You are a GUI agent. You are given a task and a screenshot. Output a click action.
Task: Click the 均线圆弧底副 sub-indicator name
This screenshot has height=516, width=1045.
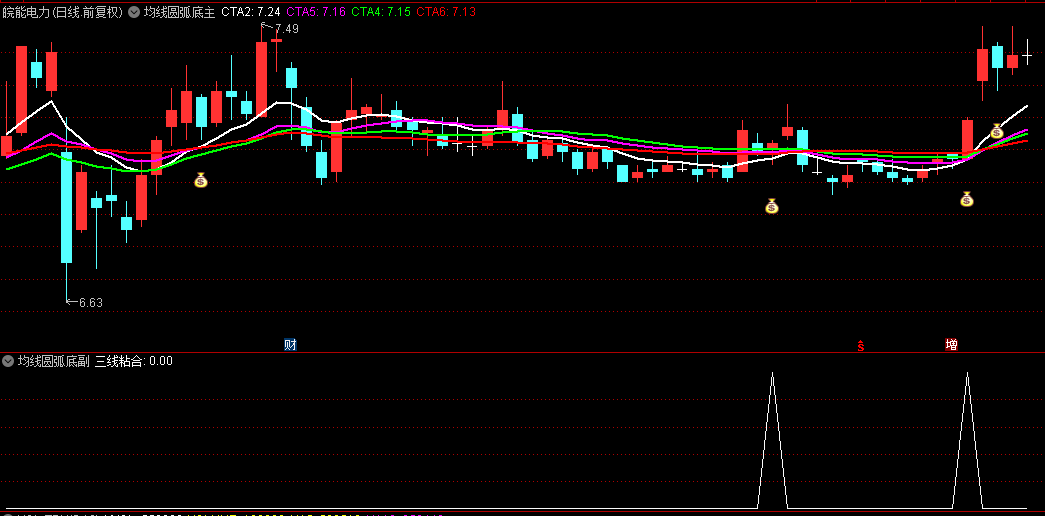pos(53,361)
